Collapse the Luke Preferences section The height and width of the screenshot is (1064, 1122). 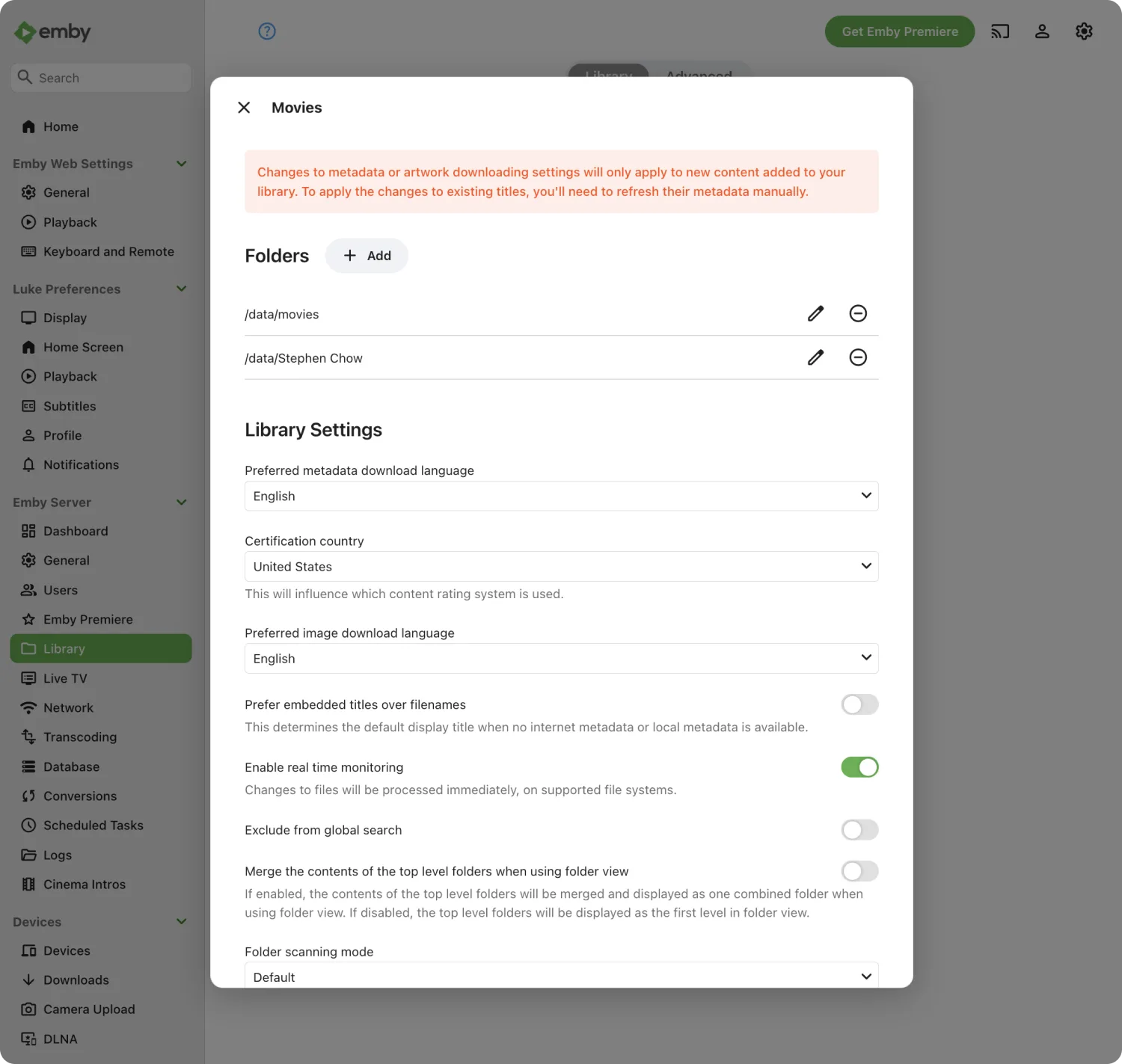181,289
